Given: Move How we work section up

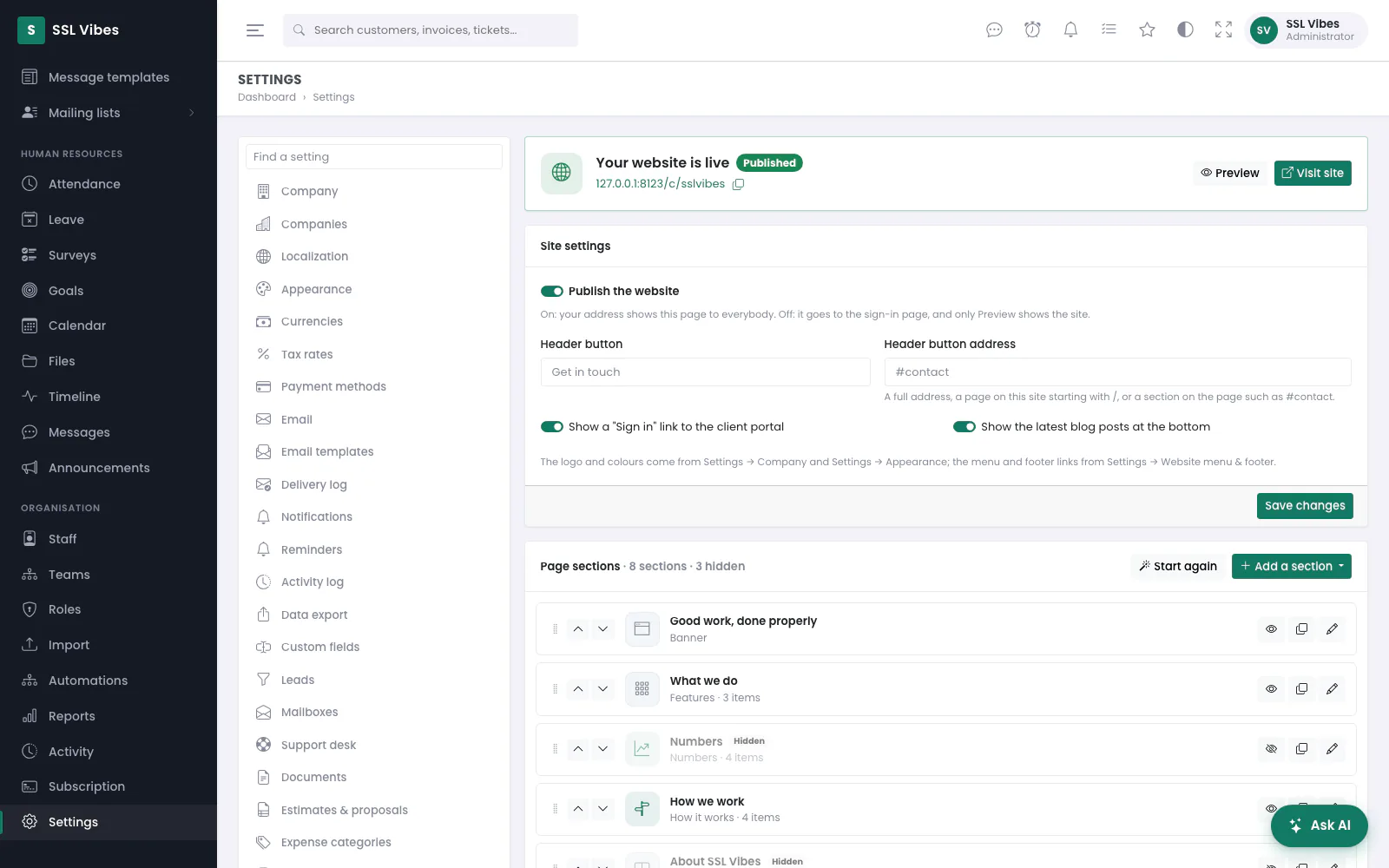Looking at the screenshot, I should (578, 809).
